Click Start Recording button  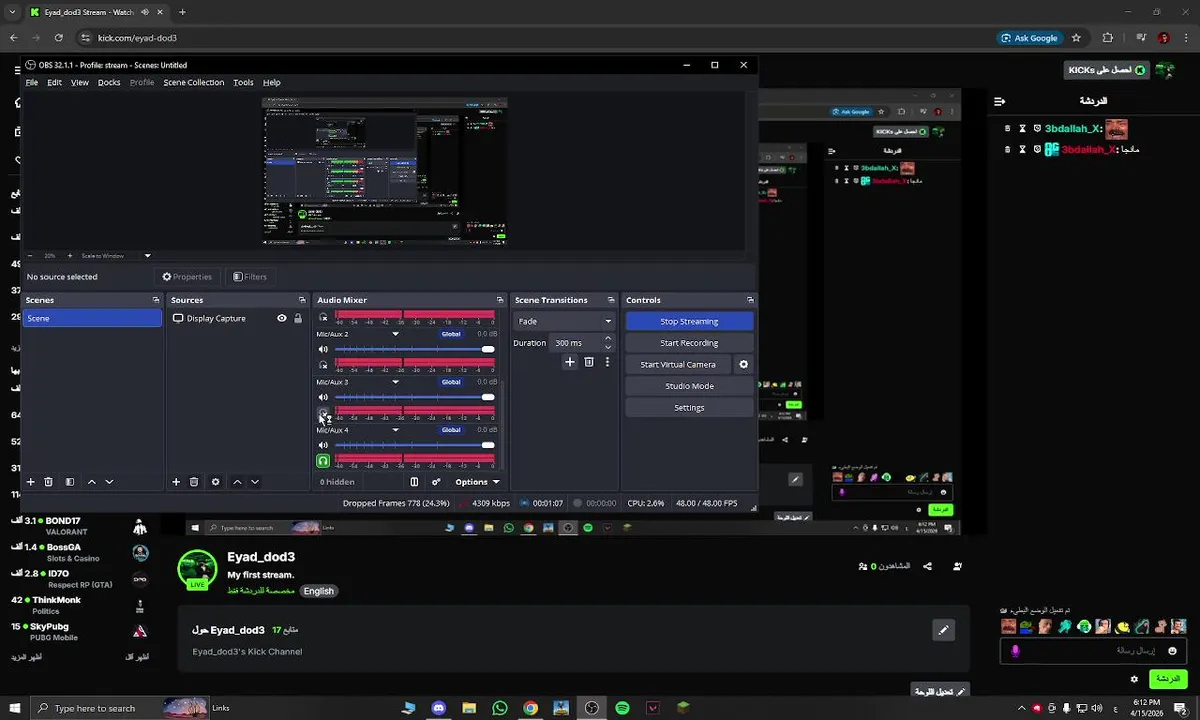pos(689,343)
